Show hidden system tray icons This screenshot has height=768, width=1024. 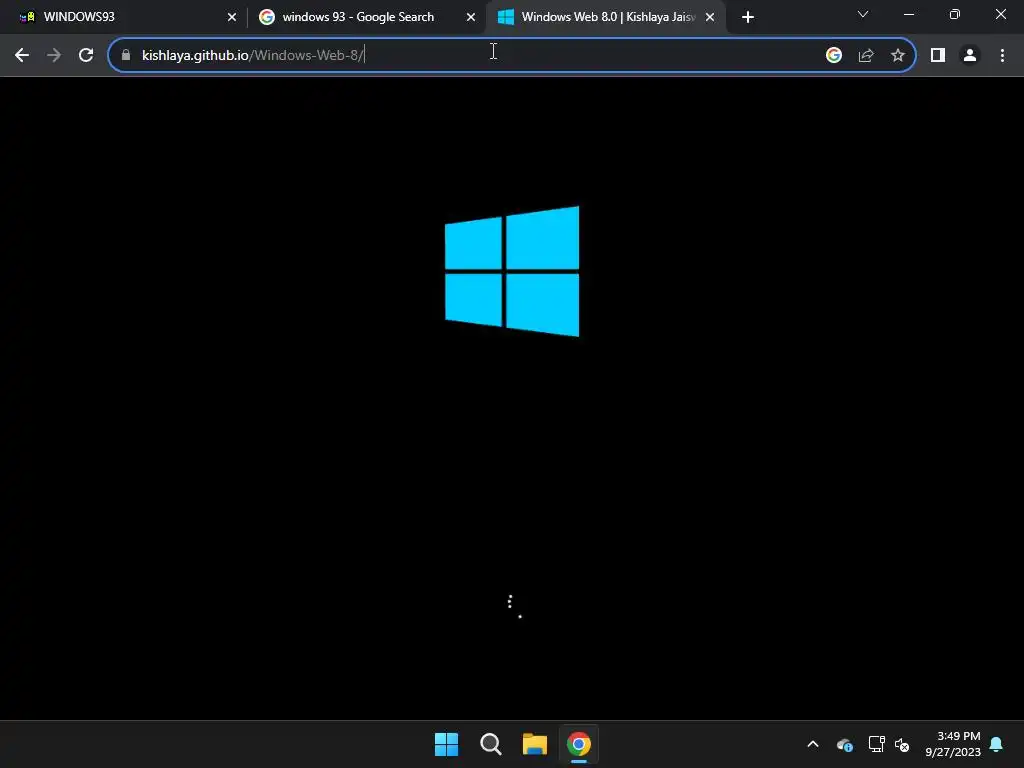point(813,744)
